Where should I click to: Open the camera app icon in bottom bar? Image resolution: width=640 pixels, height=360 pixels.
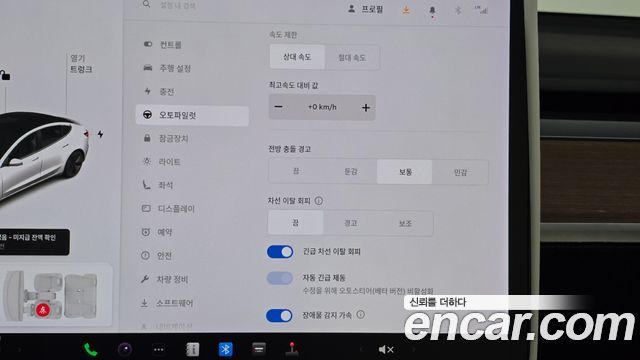tap(125, 349)
